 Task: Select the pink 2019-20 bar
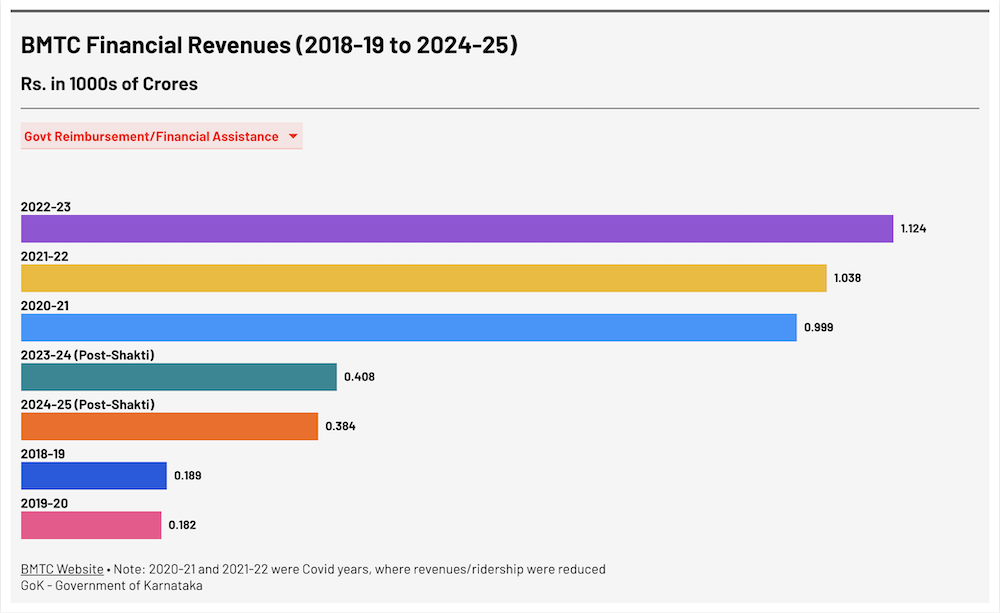point(90,525)
